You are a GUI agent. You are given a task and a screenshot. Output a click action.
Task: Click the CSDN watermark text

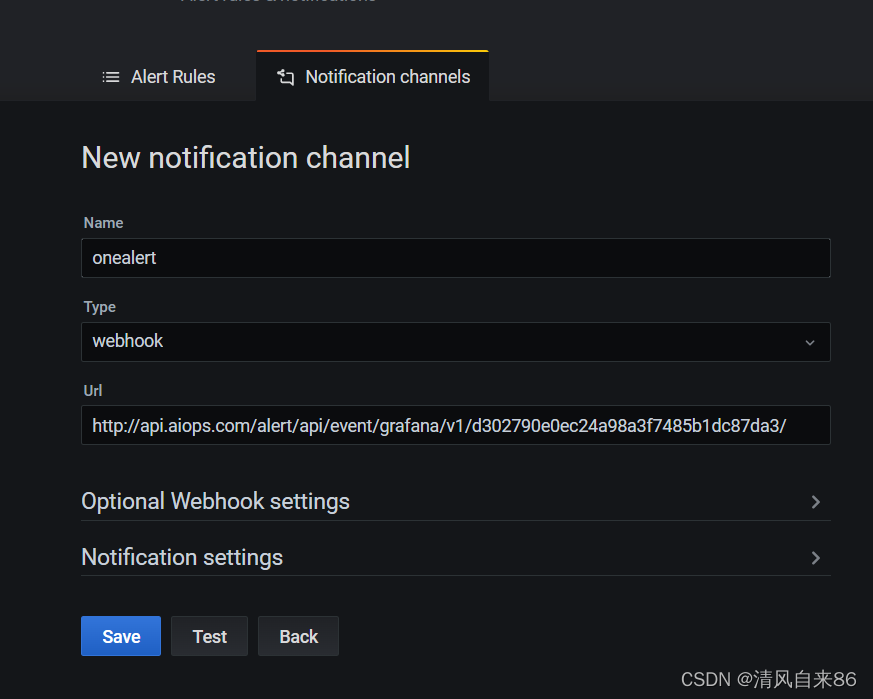tap(770, 678)
